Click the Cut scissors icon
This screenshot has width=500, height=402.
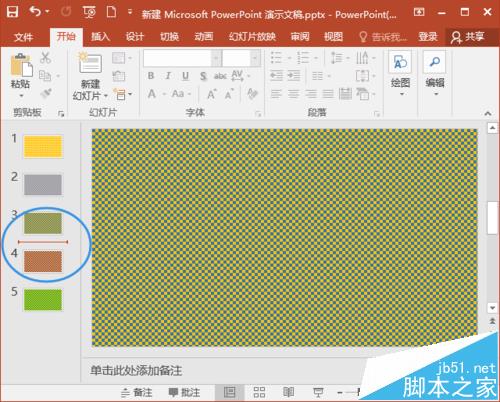pyautogui.click(x=45, y=57)
